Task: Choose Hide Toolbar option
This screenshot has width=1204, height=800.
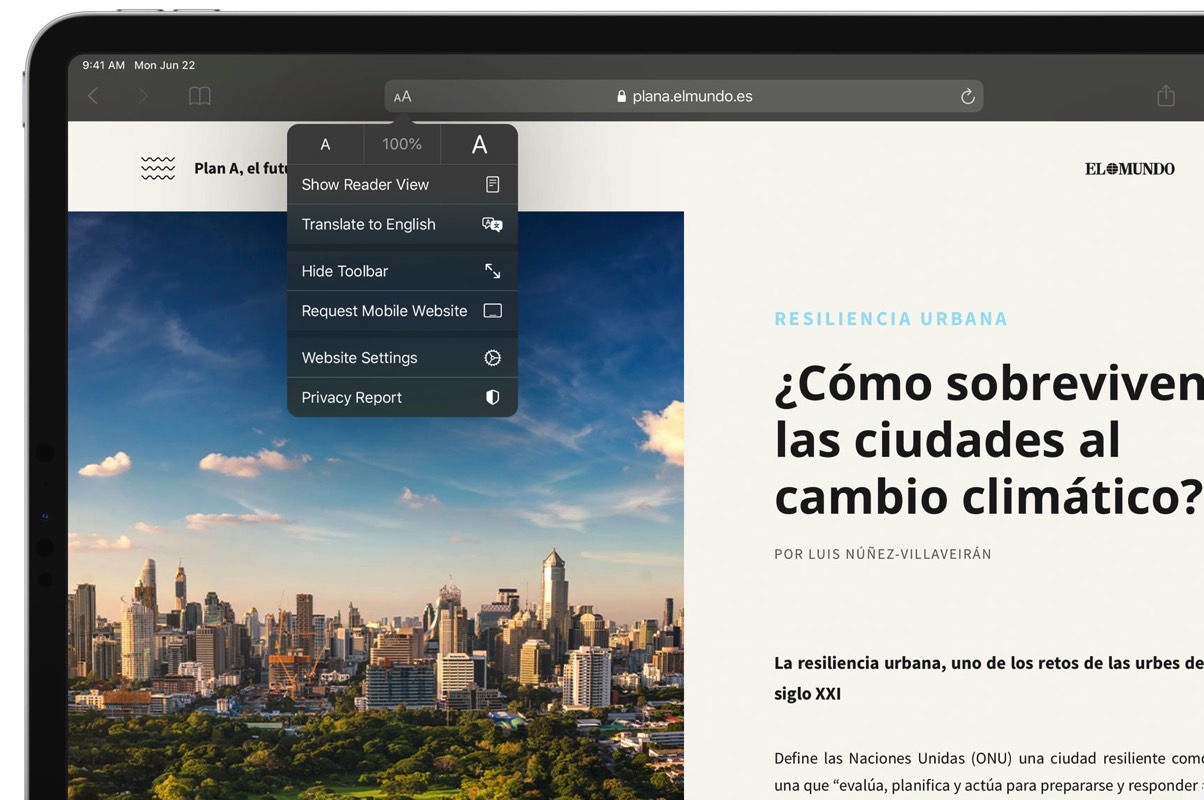Action: click(x=402, y=271)
